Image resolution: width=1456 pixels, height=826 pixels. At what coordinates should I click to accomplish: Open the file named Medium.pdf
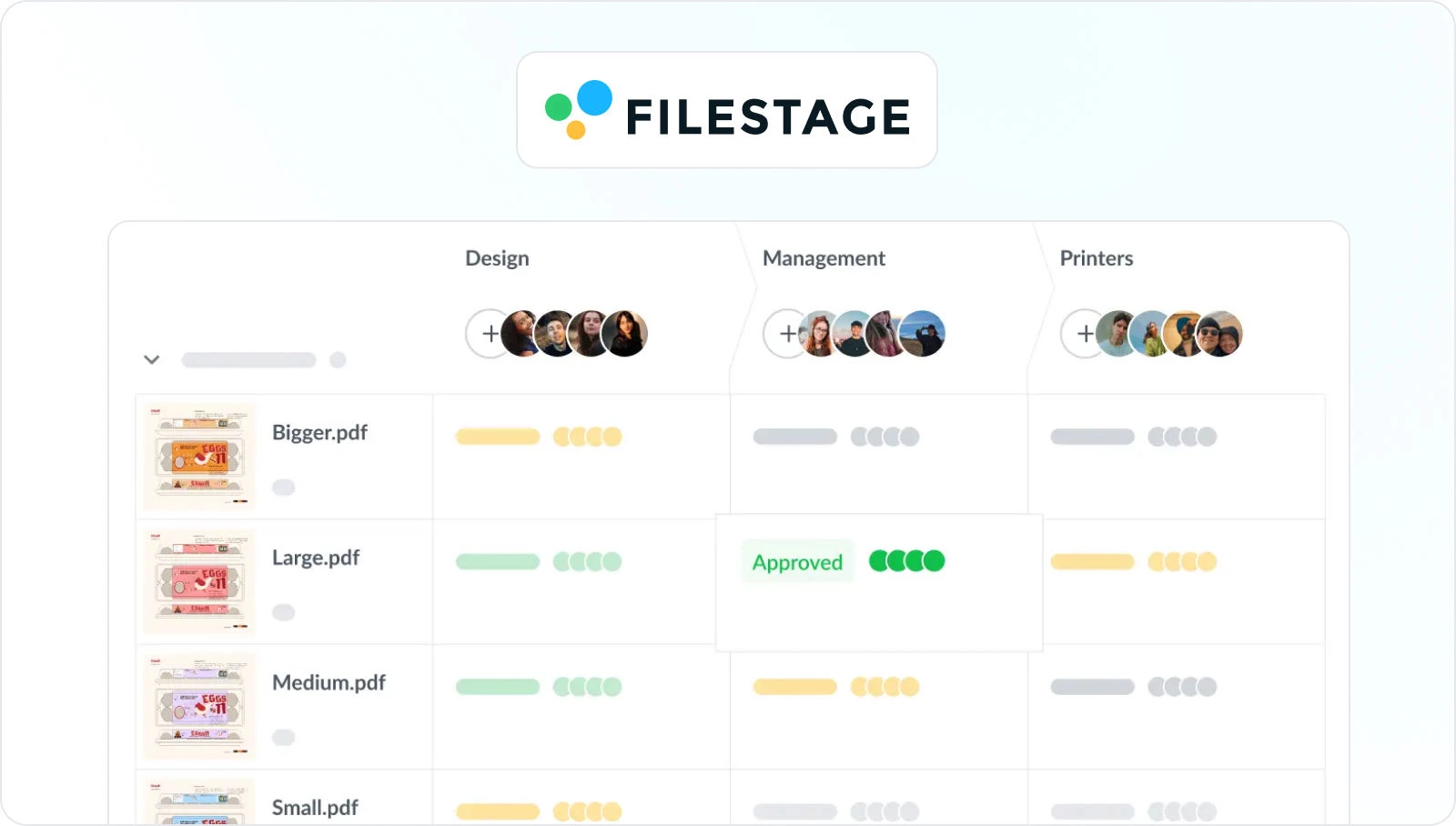coord(328,683)
